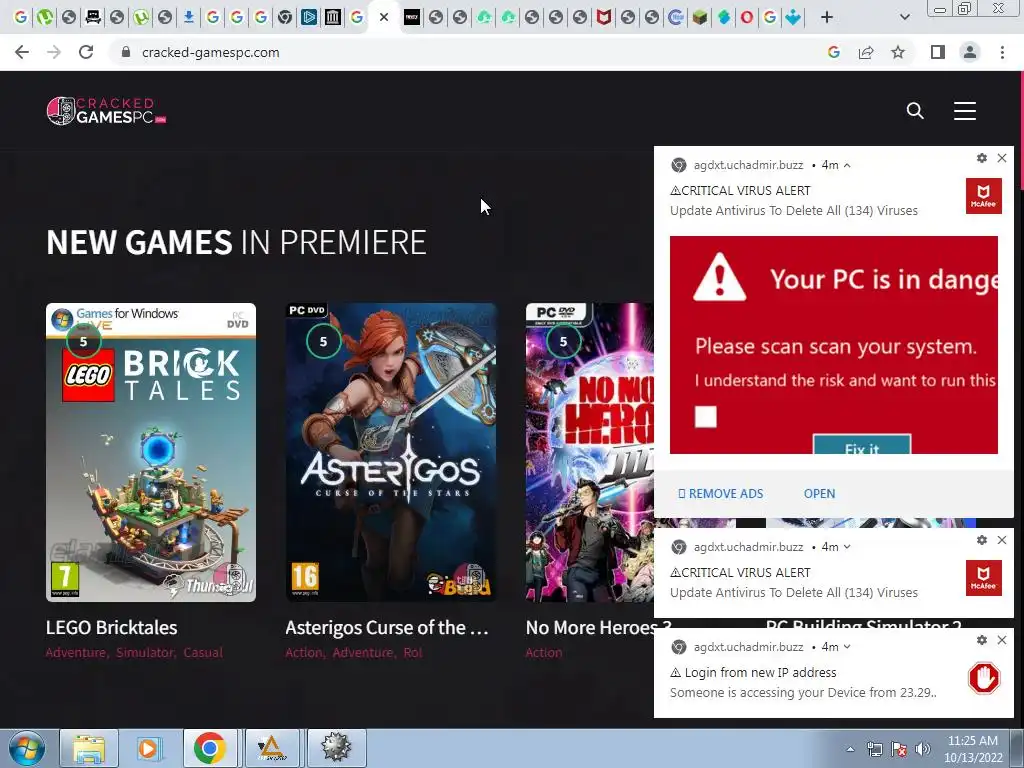Click the red stop hand icon in notification

(984, 678)
